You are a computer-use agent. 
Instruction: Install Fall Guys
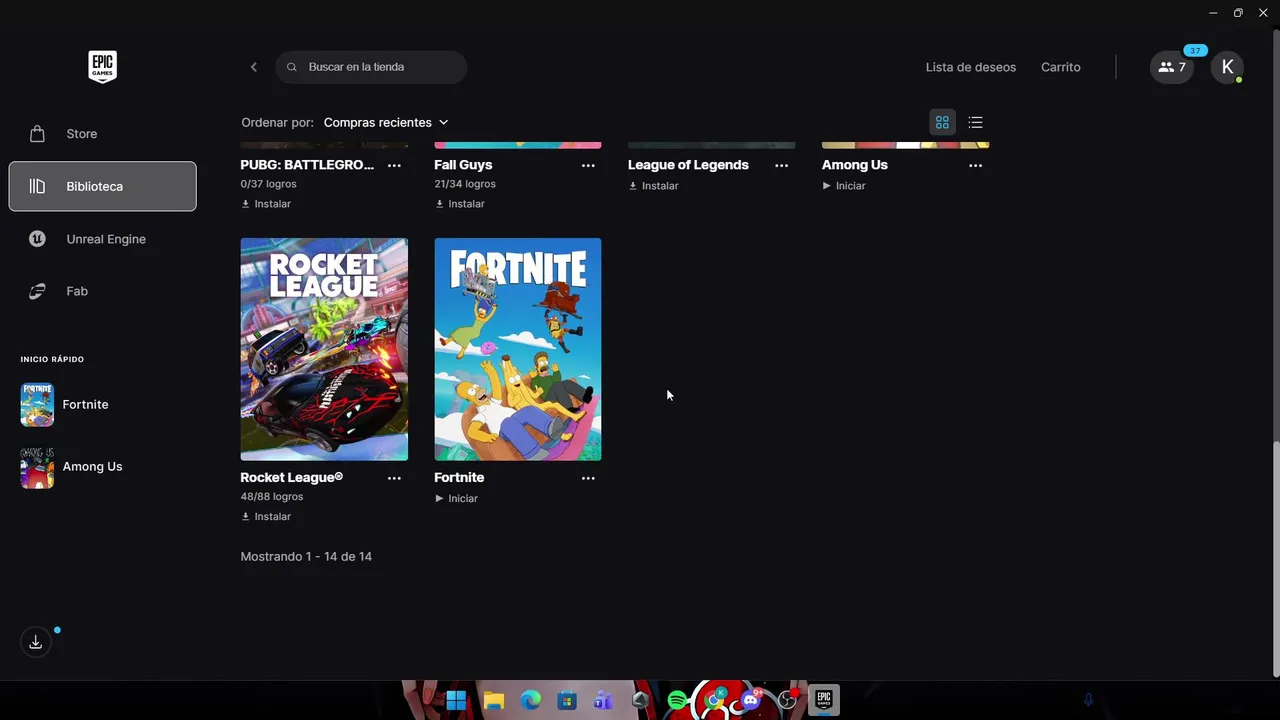coord(460,204)
